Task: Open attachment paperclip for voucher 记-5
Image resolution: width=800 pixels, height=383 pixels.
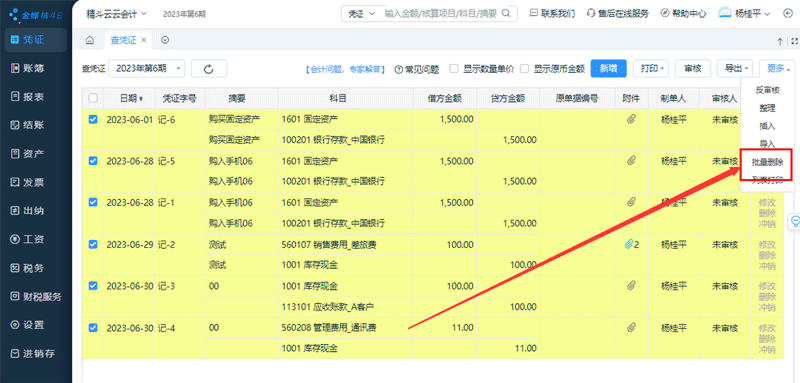Action: [x=631, y=161]
